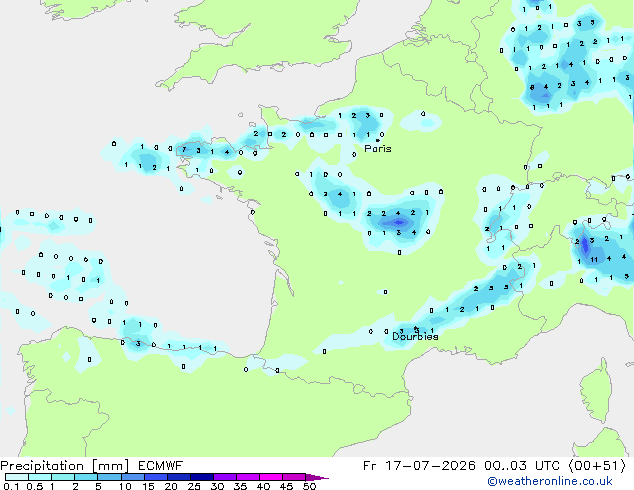634x490 pixels.
Task: Pick the 1–2 mm legend swatch
Action: (x=63, y=477)
